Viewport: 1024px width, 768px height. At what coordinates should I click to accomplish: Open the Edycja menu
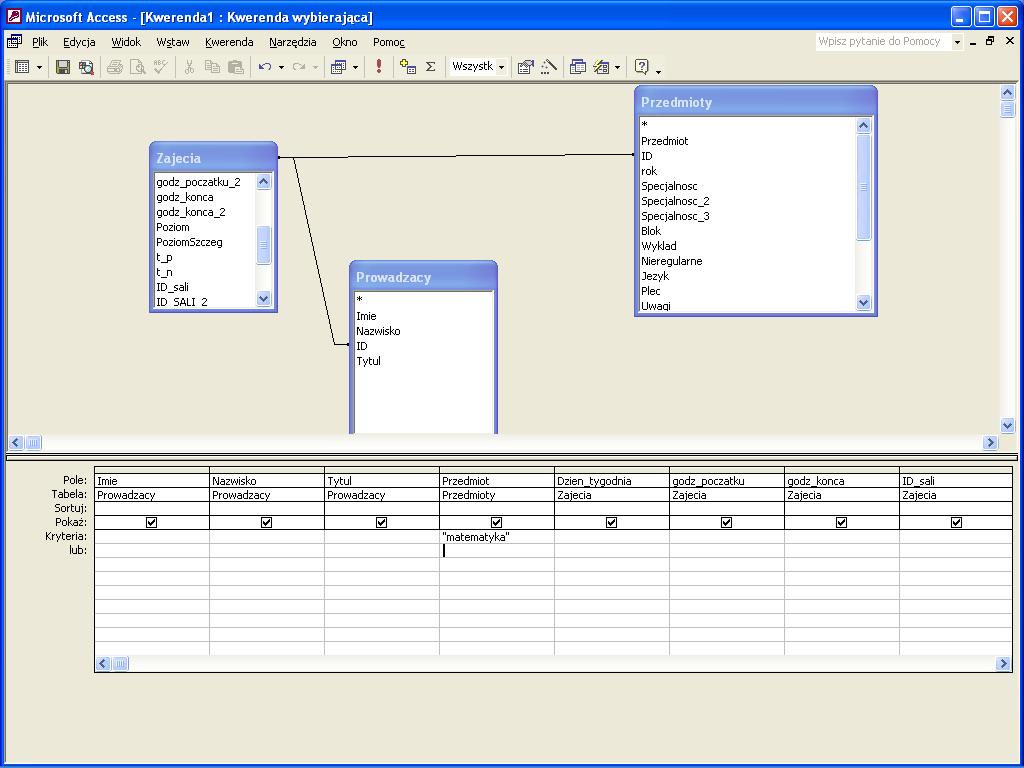79,42
